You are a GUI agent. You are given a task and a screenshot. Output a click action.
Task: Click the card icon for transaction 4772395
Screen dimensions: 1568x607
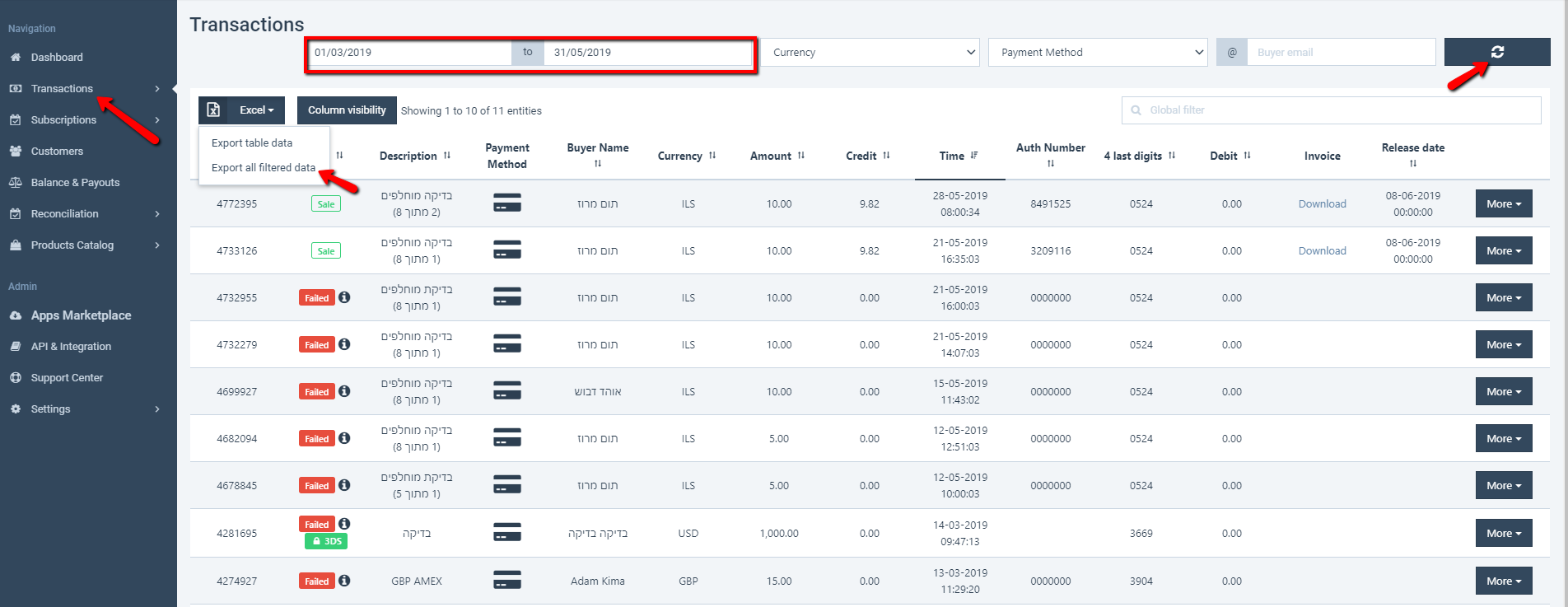[x=507, y=203]
